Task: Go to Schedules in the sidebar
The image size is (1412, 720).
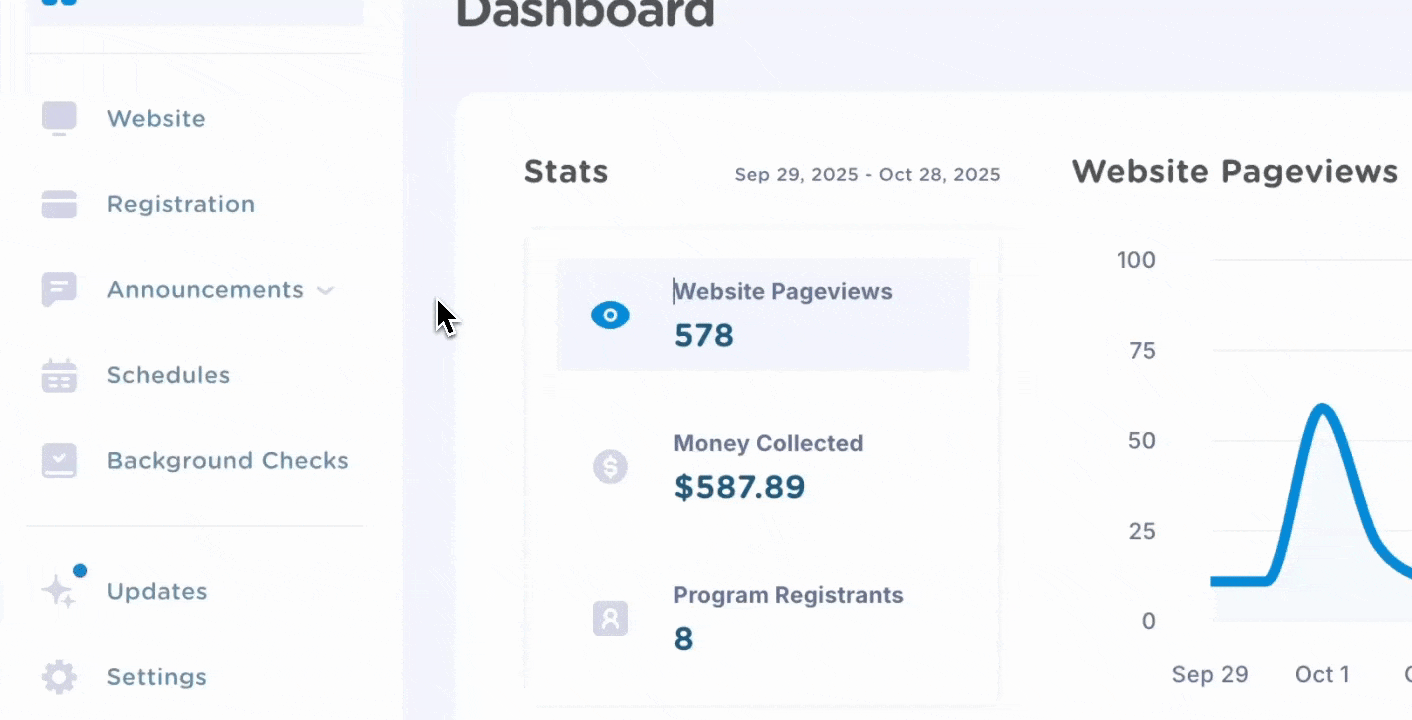Action: pos(168,375)
